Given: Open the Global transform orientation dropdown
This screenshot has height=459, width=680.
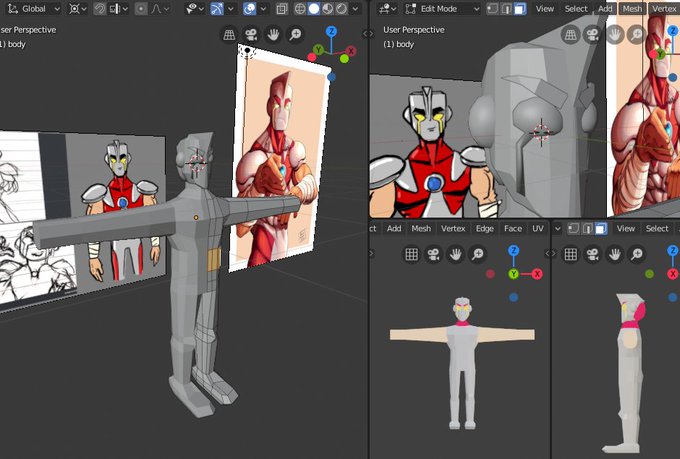Looking at the screenshot, I should (34, 9).
